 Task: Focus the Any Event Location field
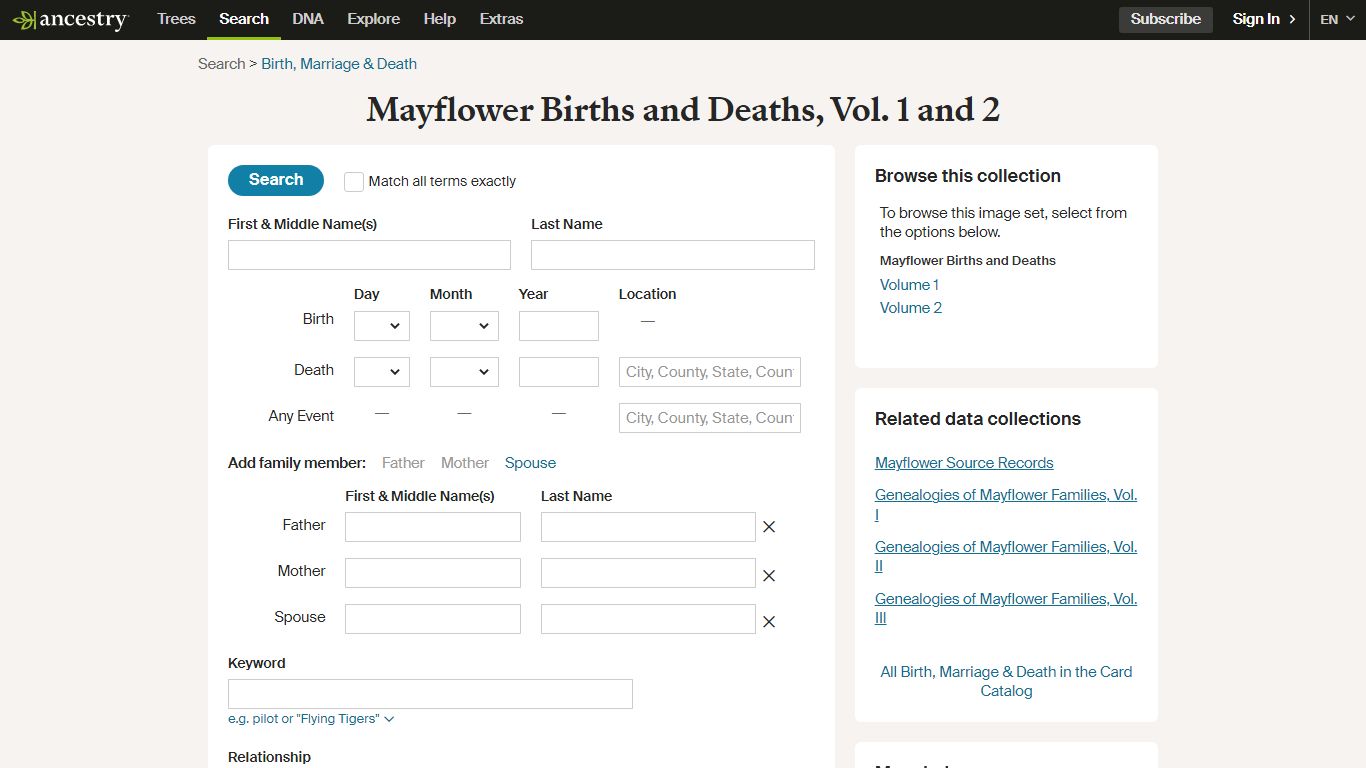(710, 418)
